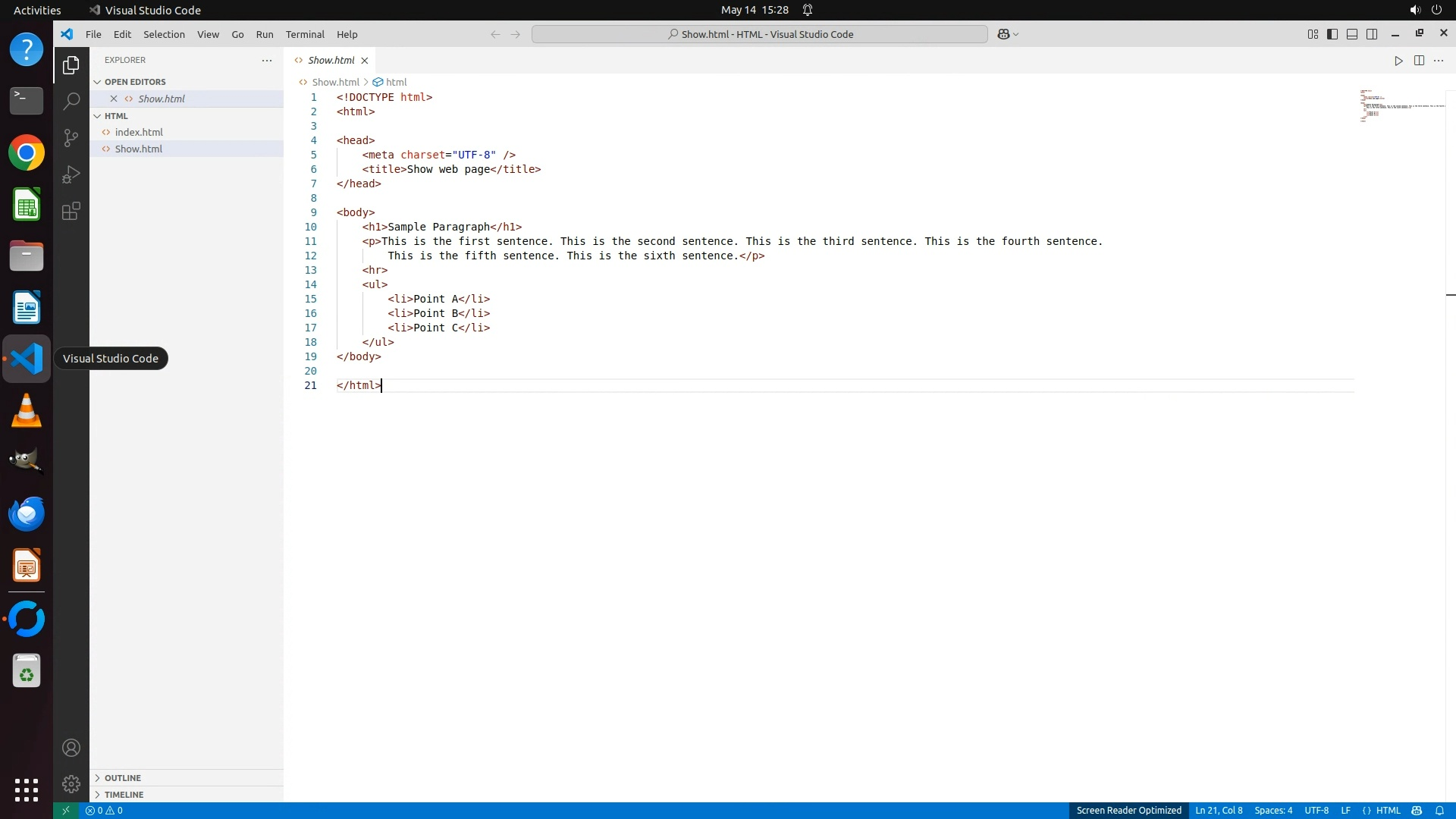Open the Source Control view
Screen dimensions: 1456x819
71,137
